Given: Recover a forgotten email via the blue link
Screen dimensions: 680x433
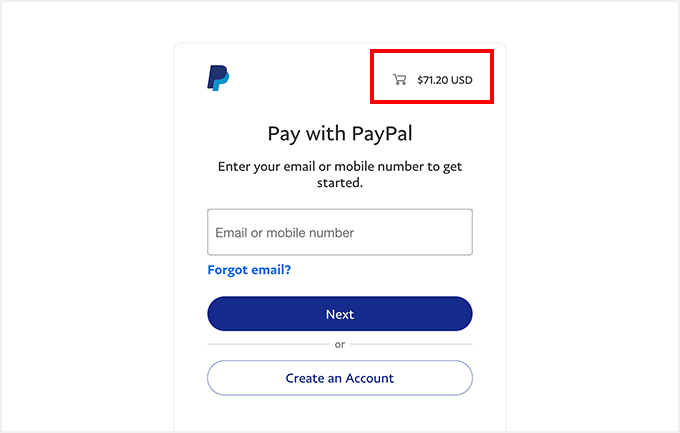Looking at the screenshot, I should [249, 270].
